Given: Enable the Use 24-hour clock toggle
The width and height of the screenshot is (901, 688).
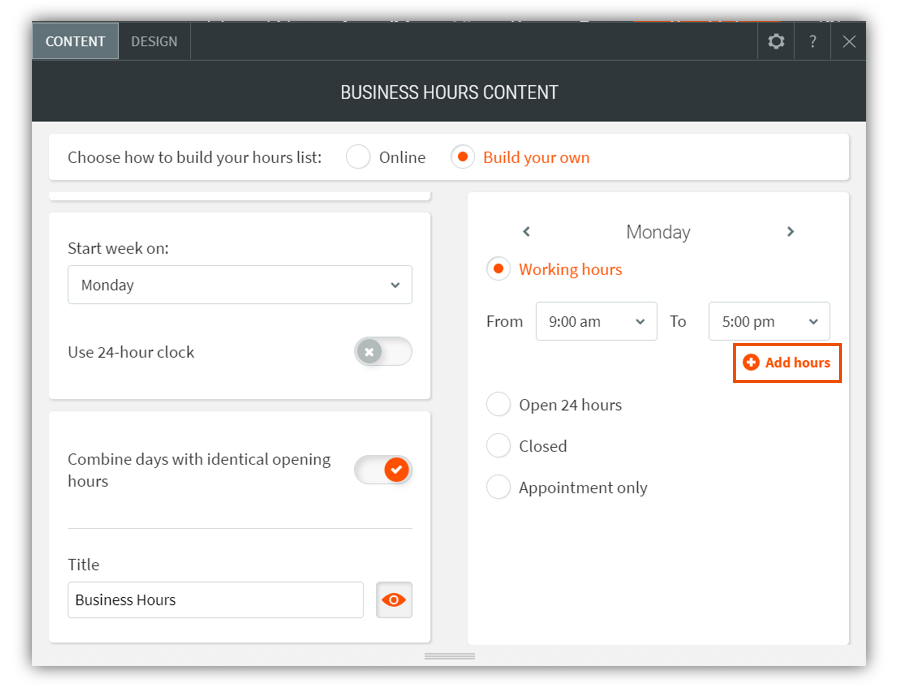Looking at the screenshot, I should [x=383, y=352].
